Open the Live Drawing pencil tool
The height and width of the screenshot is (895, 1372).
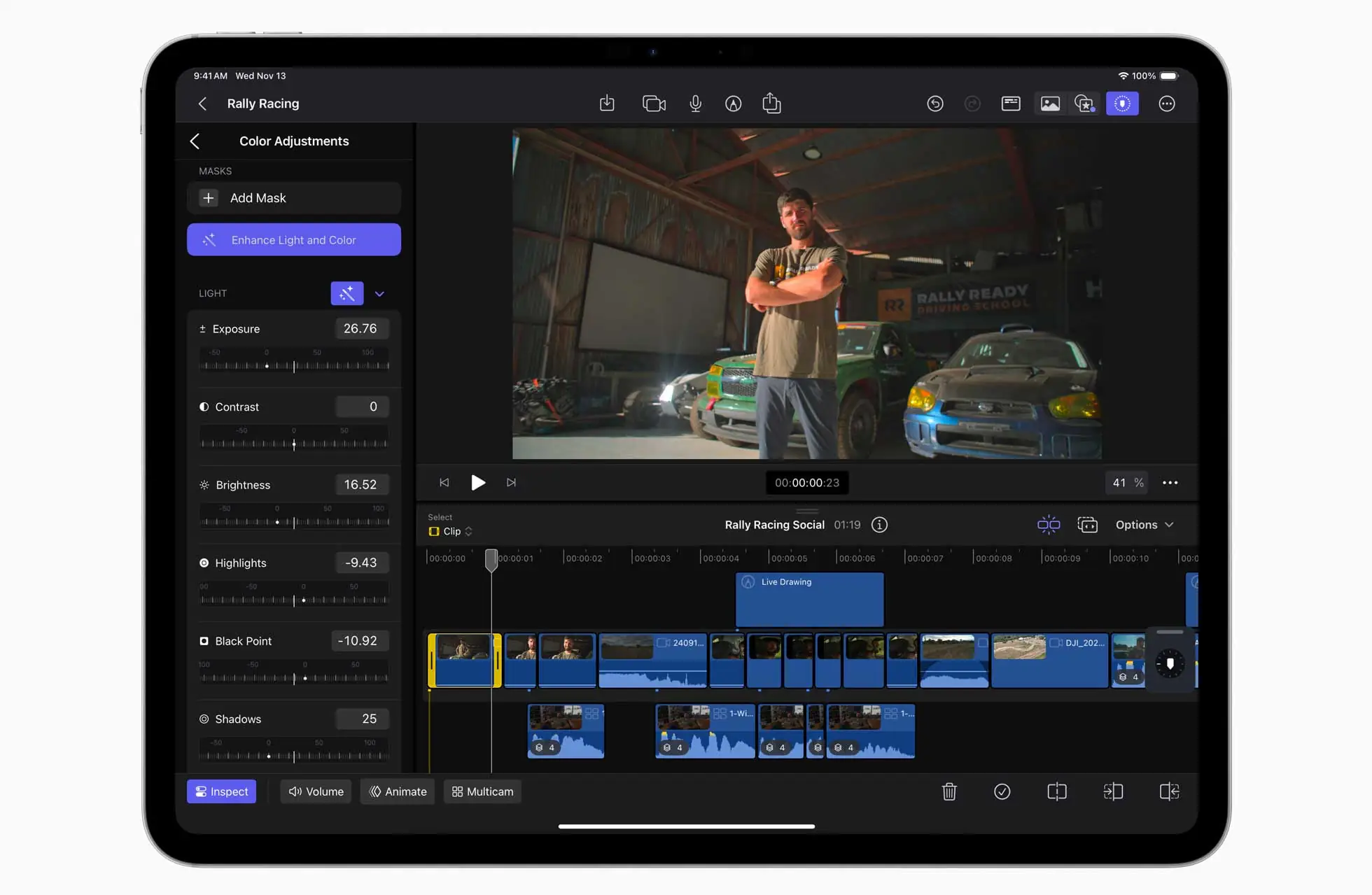coord(733,103)
